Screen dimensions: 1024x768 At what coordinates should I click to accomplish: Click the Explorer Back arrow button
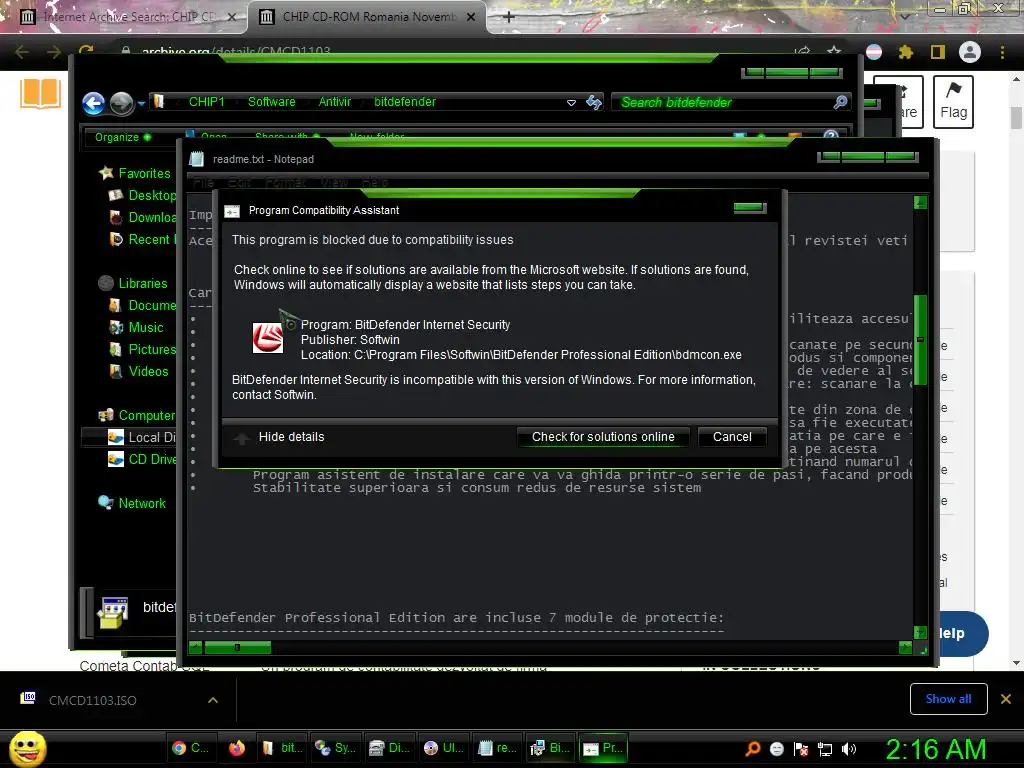(x=93, y=103)
